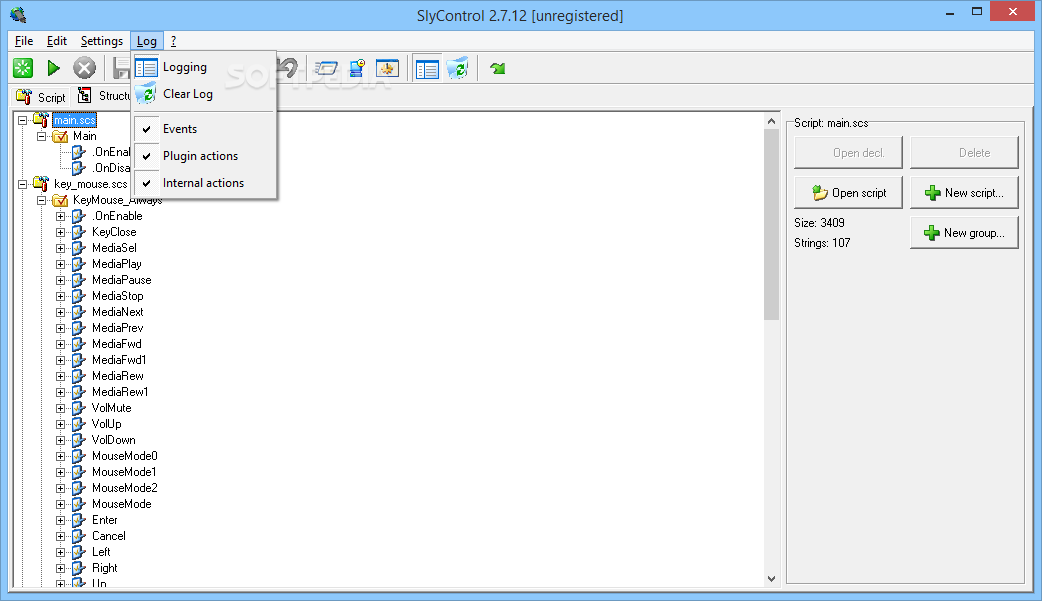Select the MediaPrev tree item

[118, 328]
